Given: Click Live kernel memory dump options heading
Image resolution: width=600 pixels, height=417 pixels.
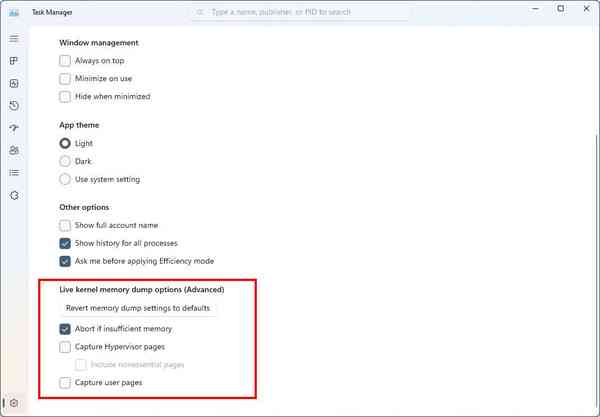Looking at the screenshot, I should pos(142,290).
